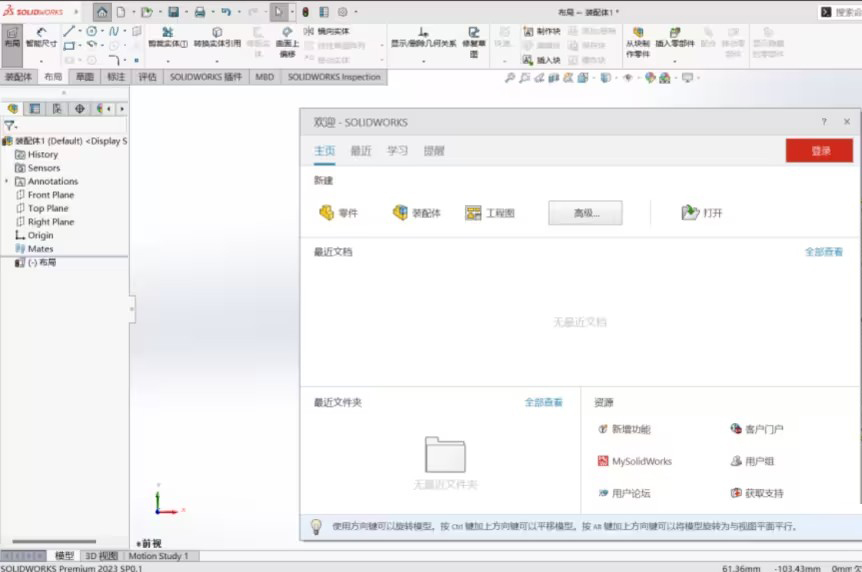Open the ConfigurationManager panel tab
Screen dimensions: 862x572
pos(57,109)
